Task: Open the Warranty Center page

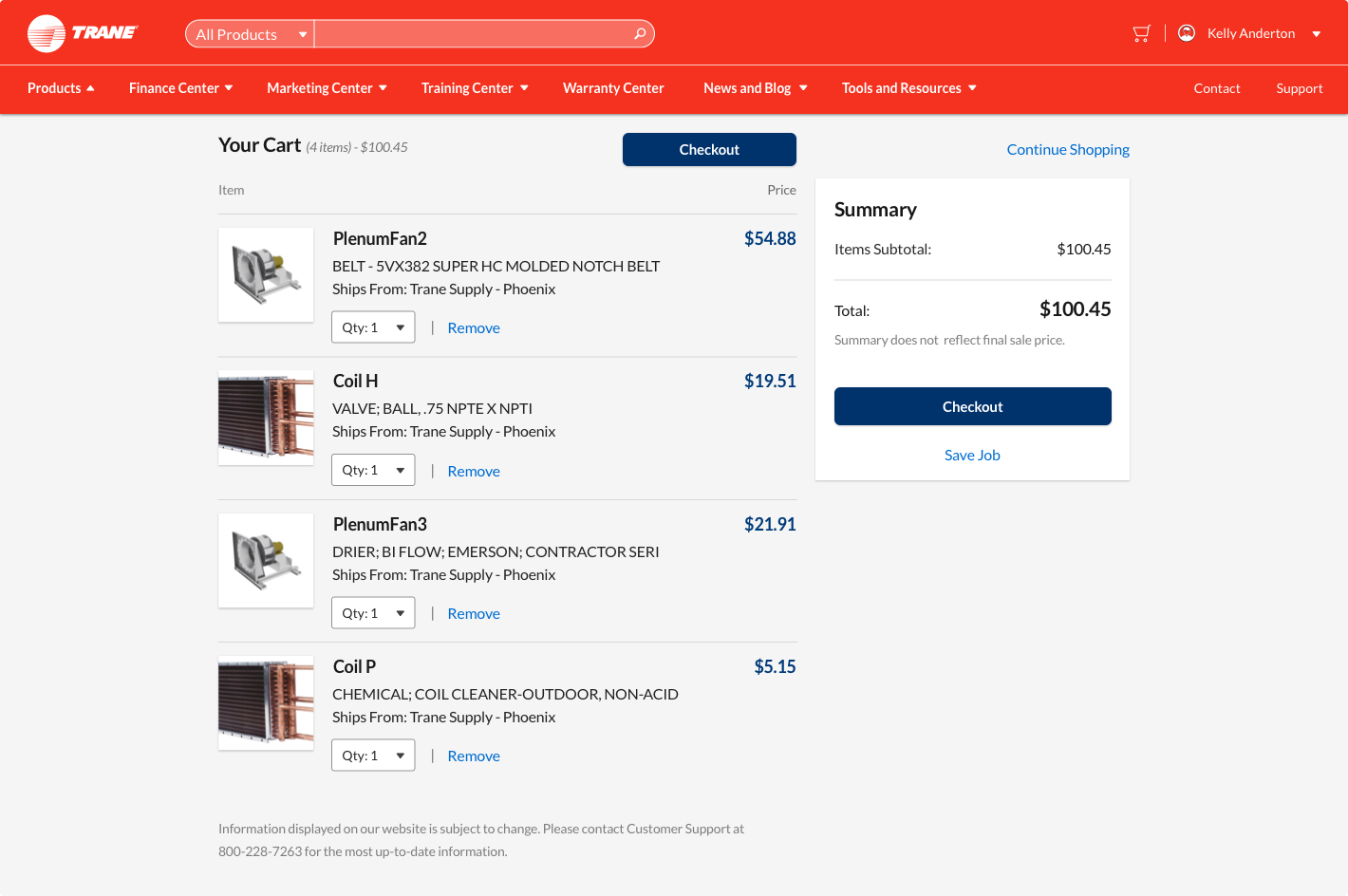Action: [613, 88]
